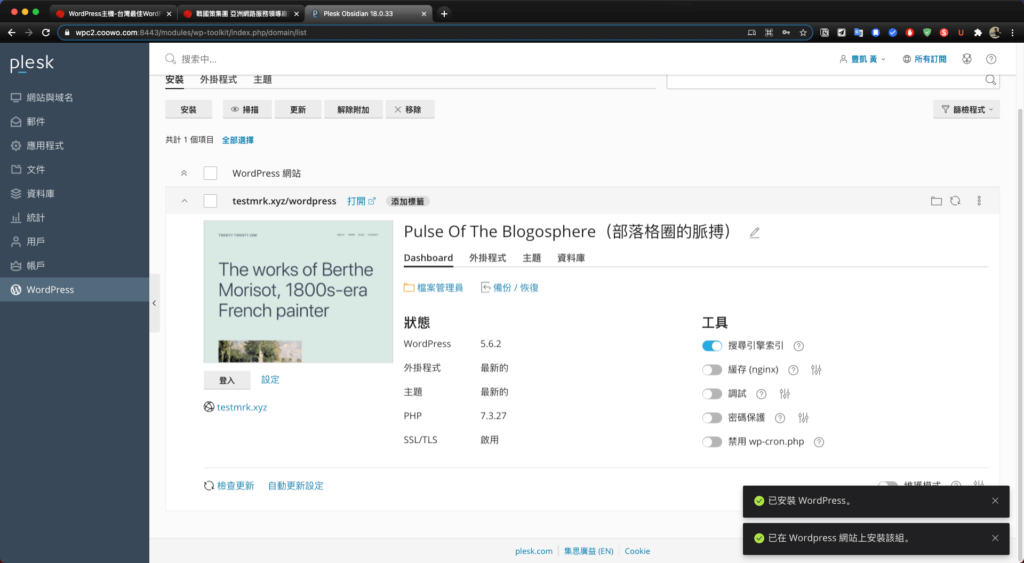Open nginx caching settings sliders icon

pyautogui.click(x=816, y=370)
